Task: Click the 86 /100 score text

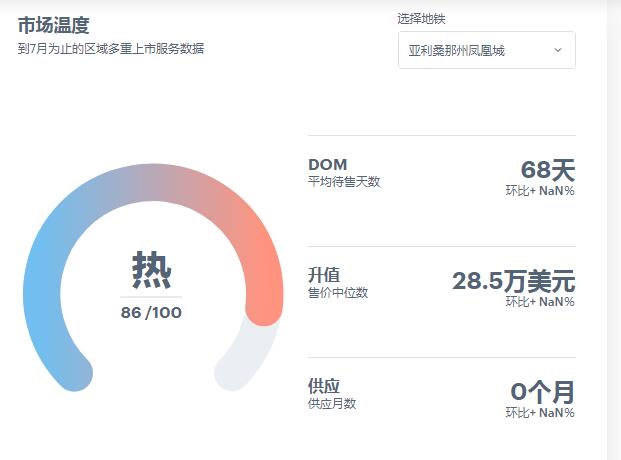Action: point(152,312)
